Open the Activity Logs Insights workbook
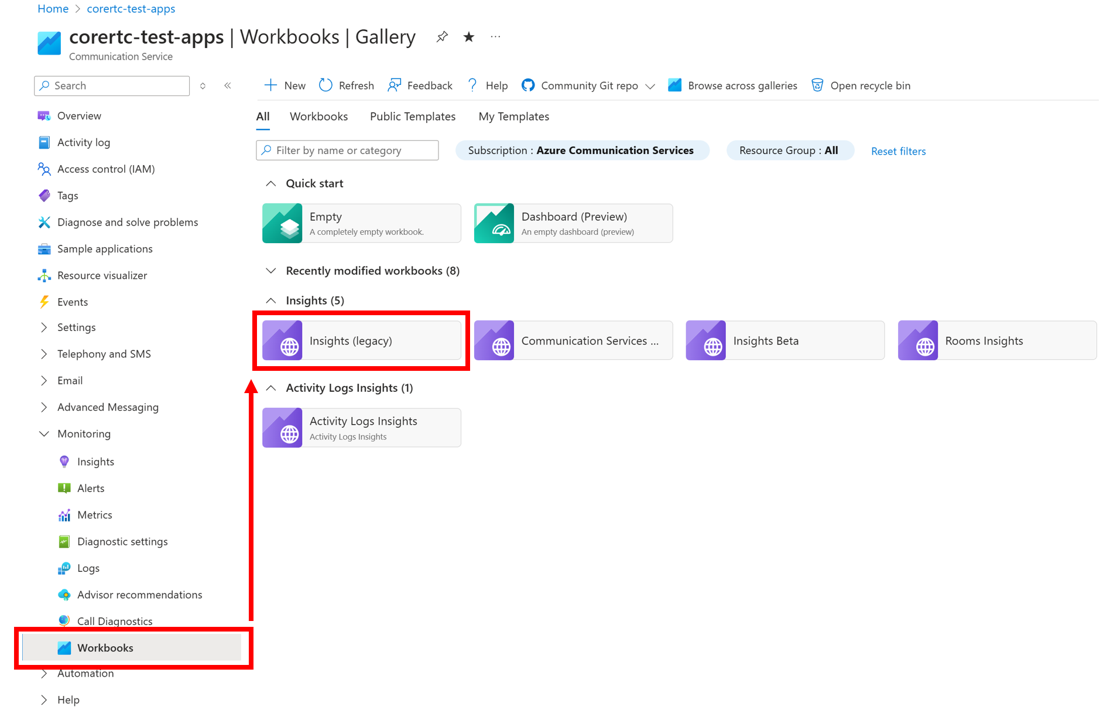Viewport: 1100px width, 720px height. coord(361,427)
